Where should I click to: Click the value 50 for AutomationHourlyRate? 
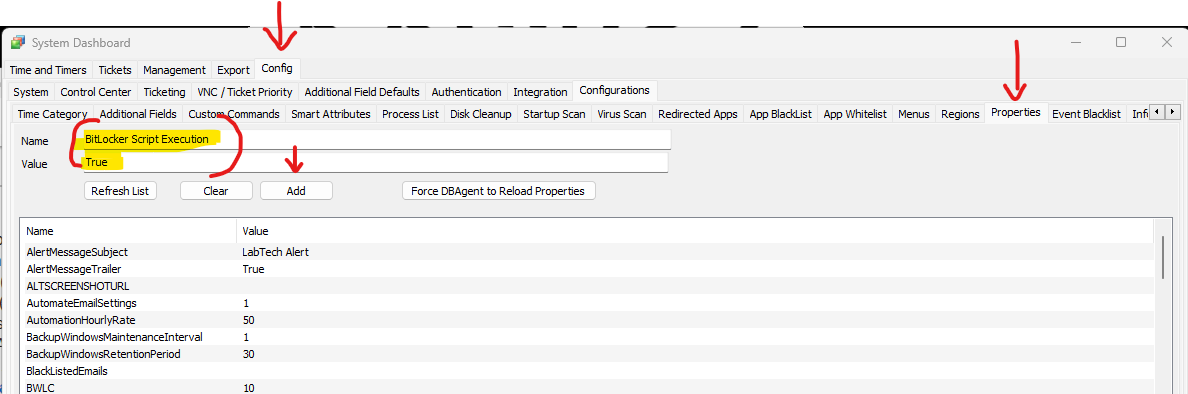[249, 320]
